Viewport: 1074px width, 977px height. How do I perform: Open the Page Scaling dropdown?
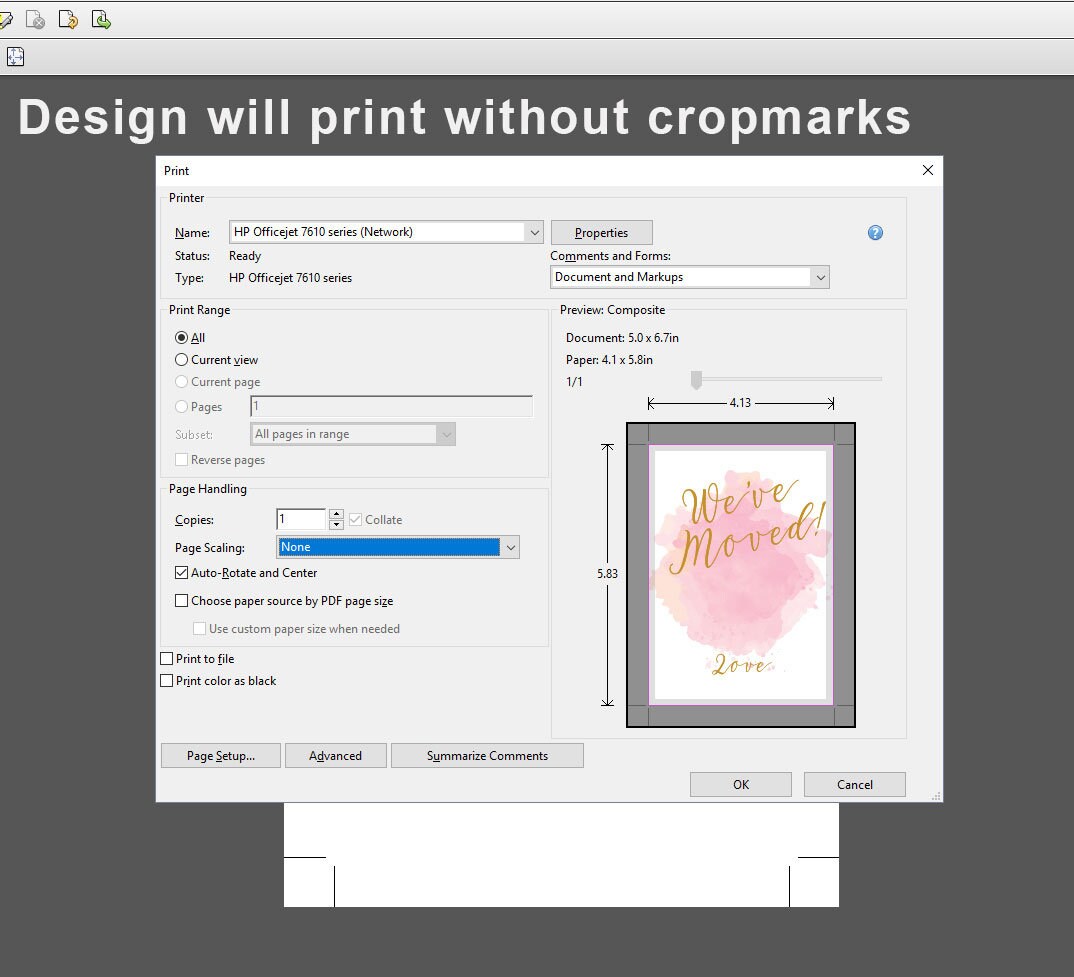398,547
